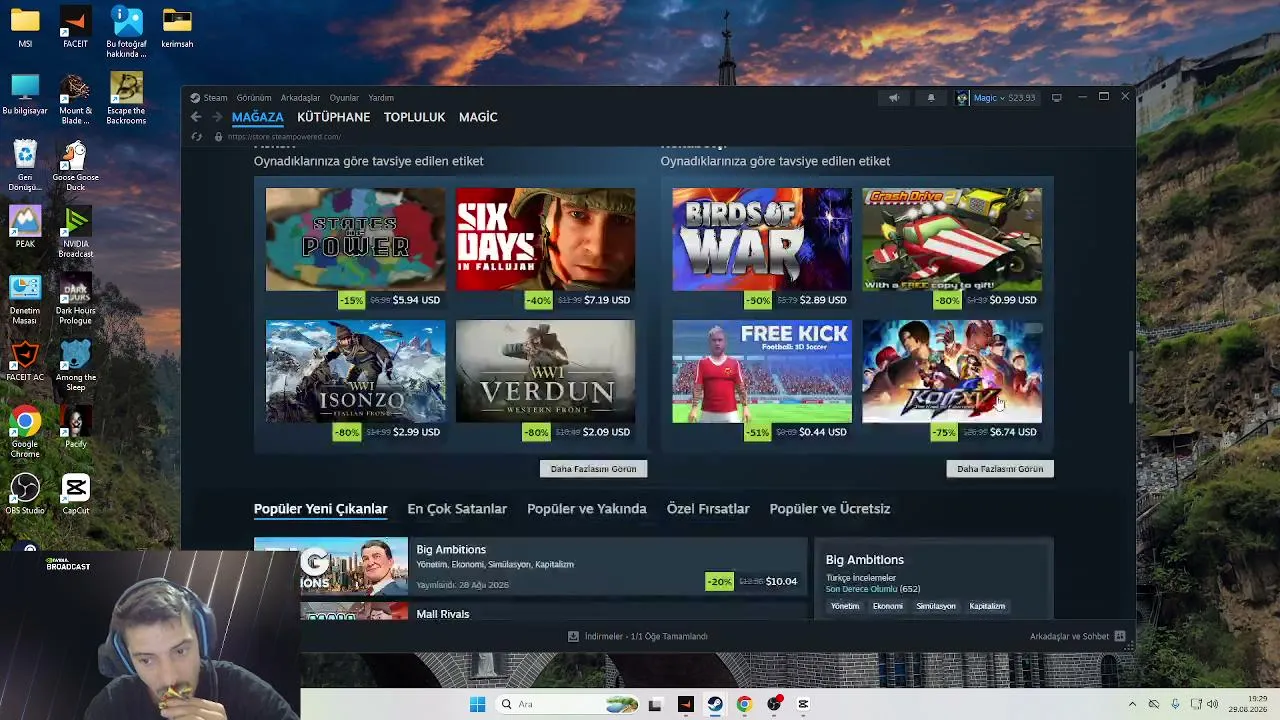Open the States of Power game capsule
This screenshot has width=1280, height=720.
click(x=355, y=240)
